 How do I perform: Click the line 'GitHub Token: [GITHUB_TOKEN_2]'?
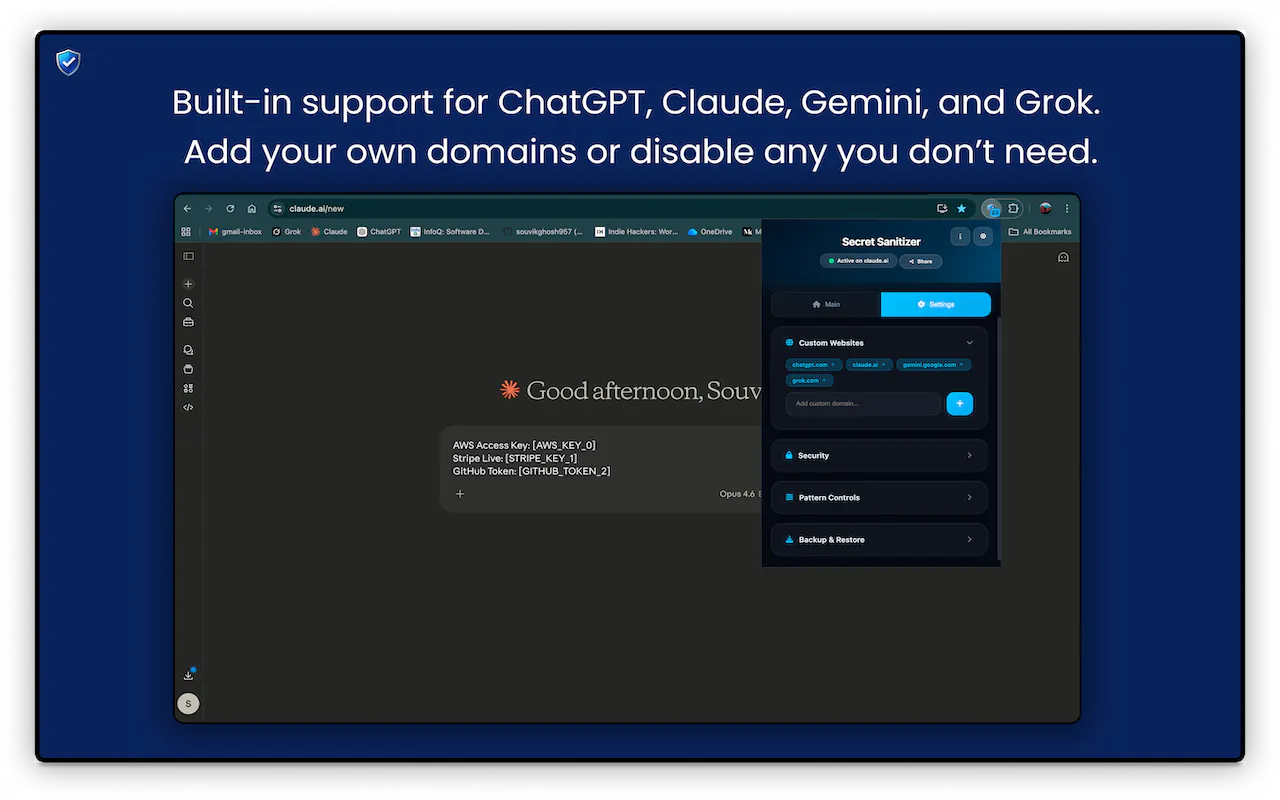tap(531, 471)
